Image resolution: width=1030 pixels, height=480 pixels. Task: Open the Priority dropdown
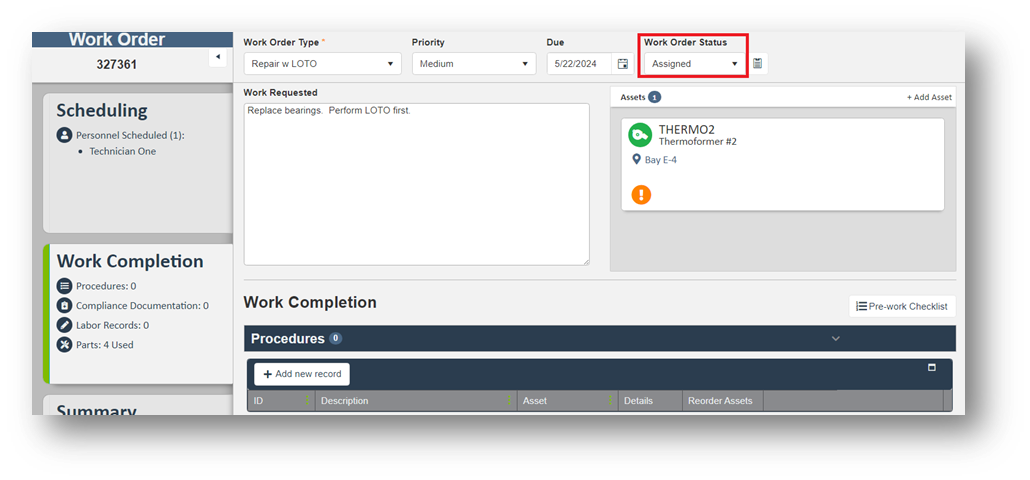click(475, 64)
